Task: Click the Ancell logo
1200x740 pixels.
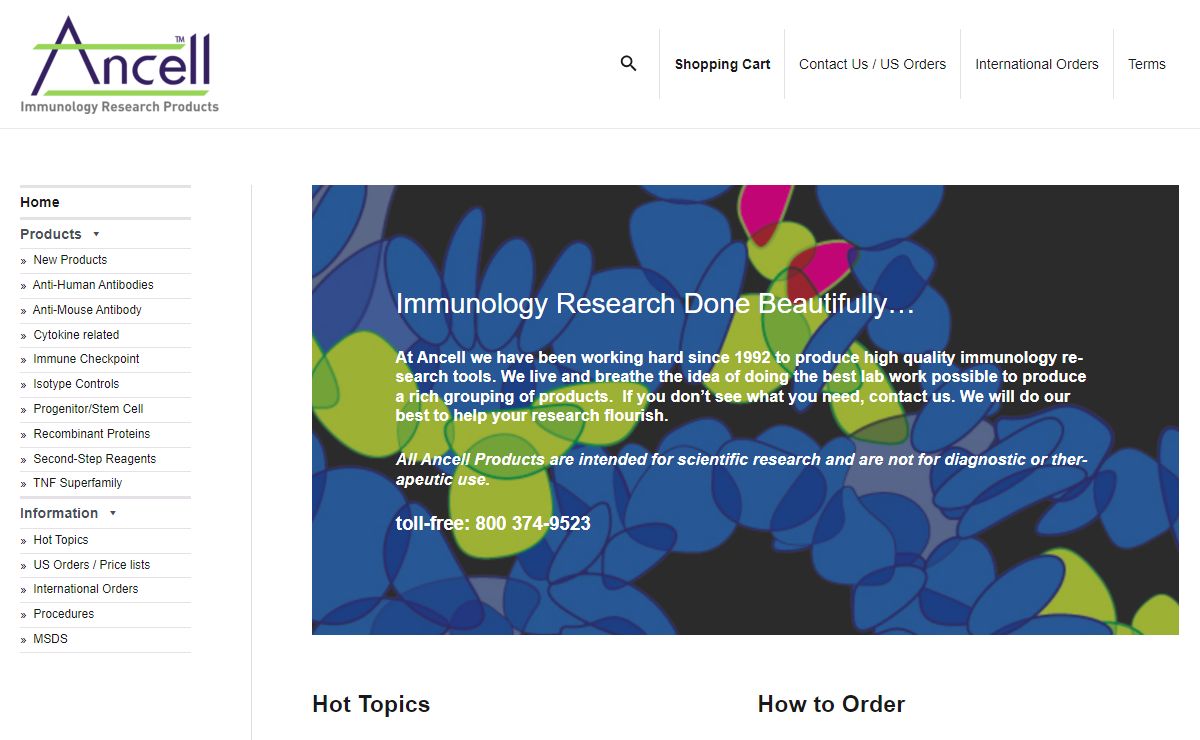Action: [x=120, y=64]
